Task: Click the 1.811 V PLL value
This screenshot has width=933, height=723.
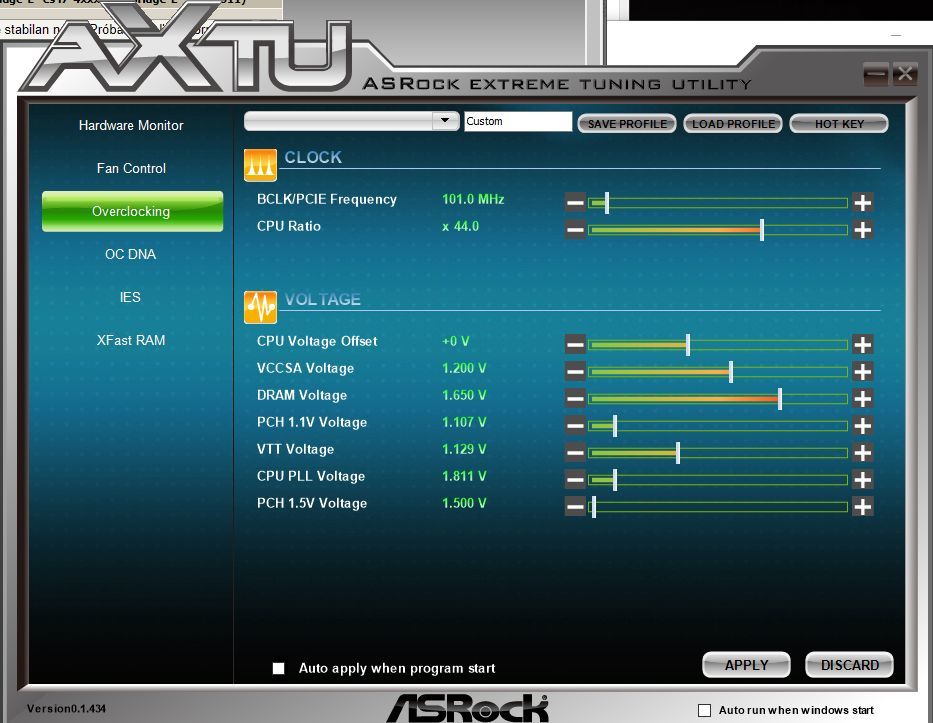Action: coord(464,476)
